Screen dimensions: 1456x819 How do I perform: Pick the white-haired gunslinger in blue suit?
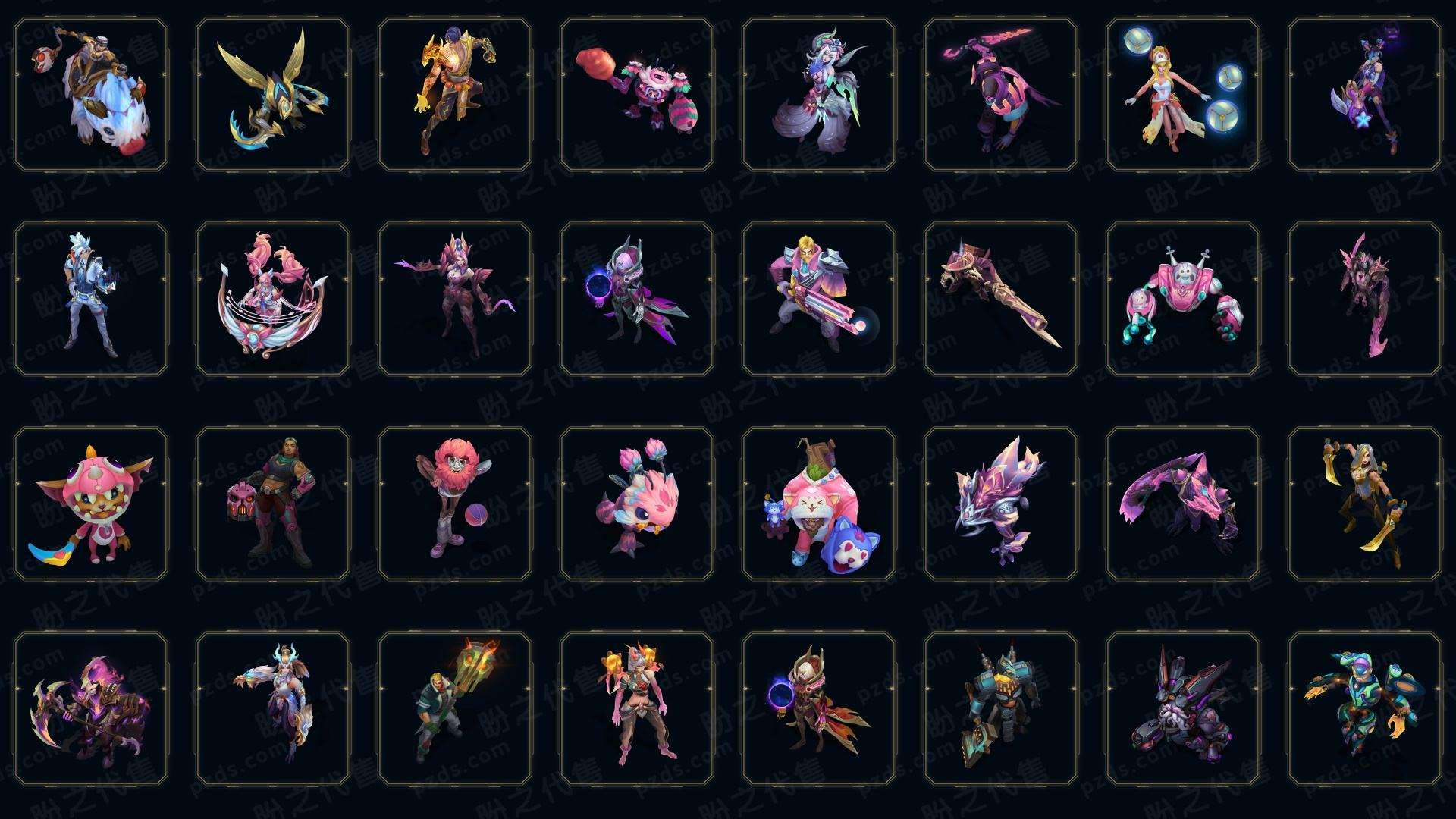[x=91, y=299]
